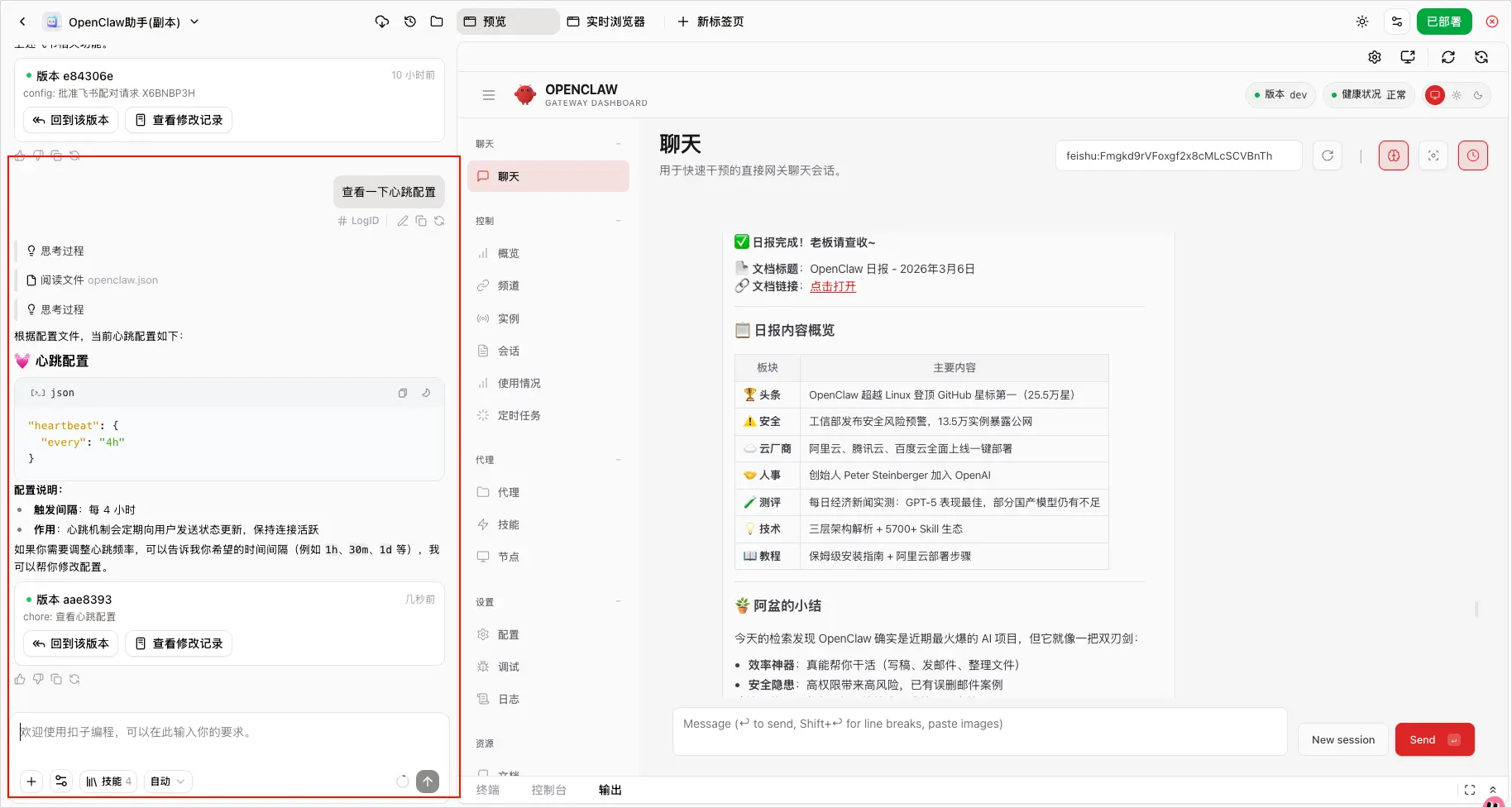Open the version history clock icon
The height and width of the screenshot is (808, 1512).
tap(410, 22)
